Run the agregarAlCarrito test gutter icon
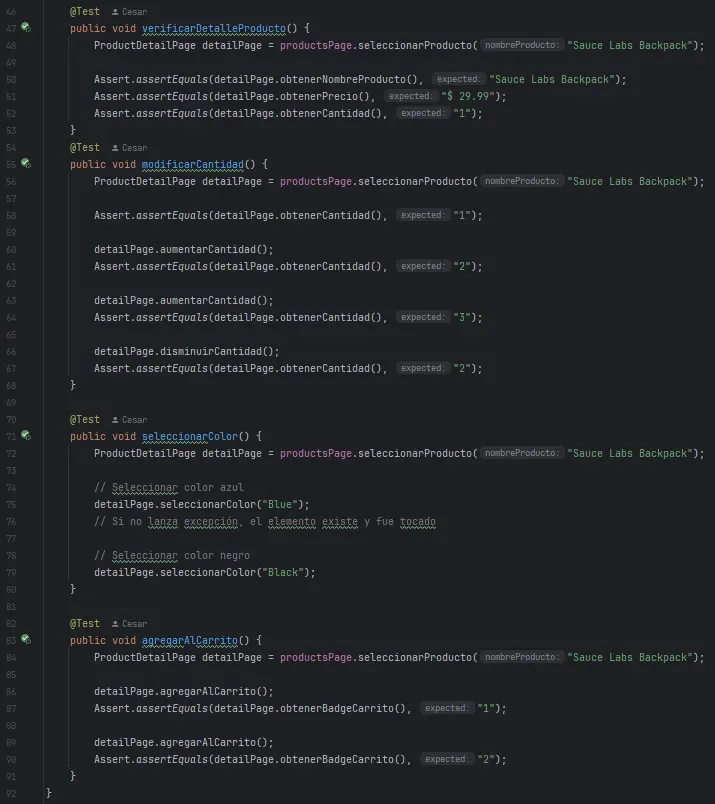This screenshot has height=804, width=715. point(26,639)
